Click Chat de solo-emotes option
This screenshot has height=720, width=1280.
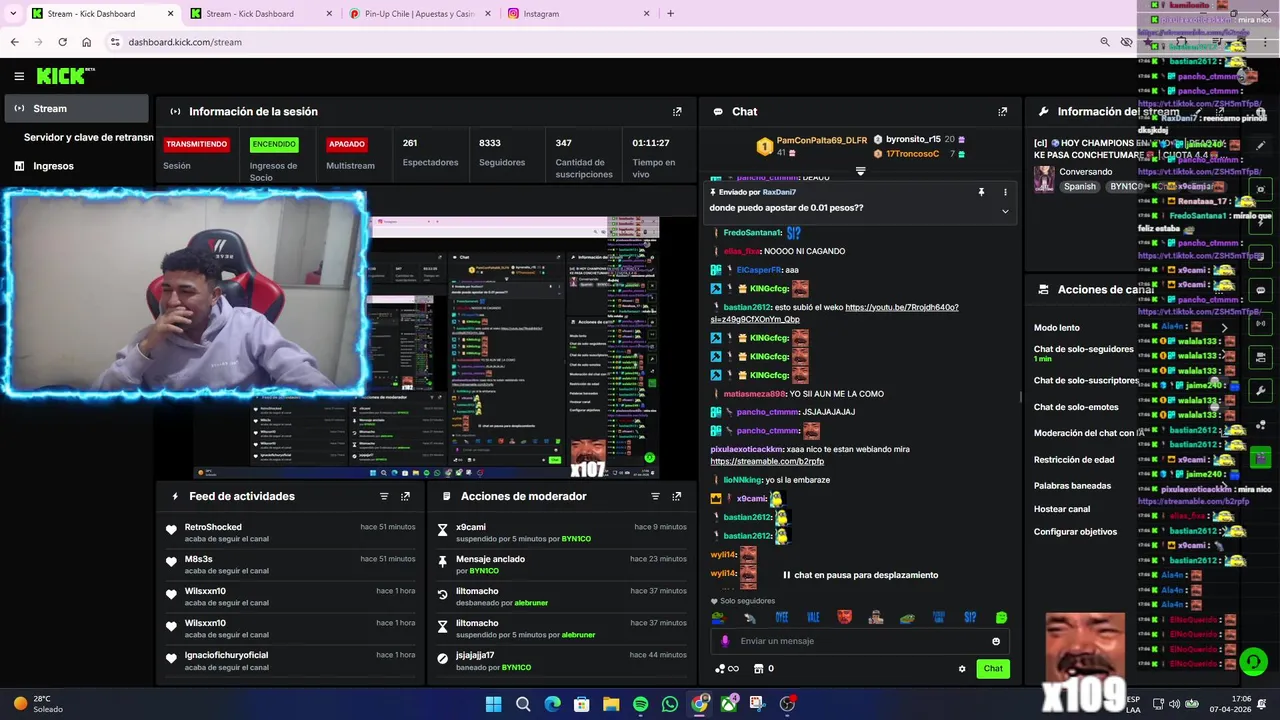(1076, 407)
